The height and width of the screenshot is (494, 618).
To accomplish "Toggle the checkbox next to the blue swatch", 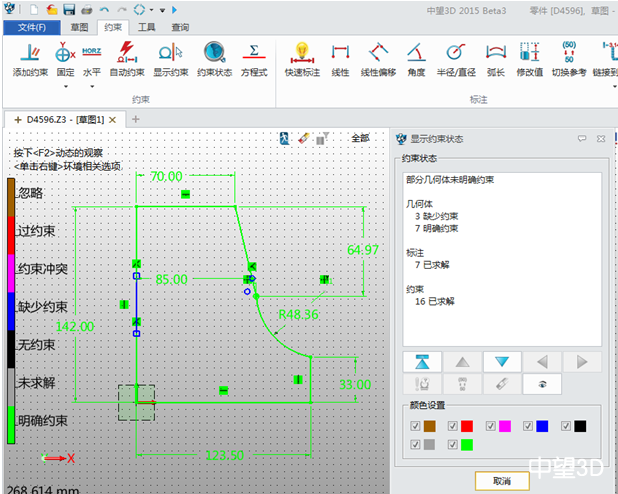I will (x=528, y=426).
